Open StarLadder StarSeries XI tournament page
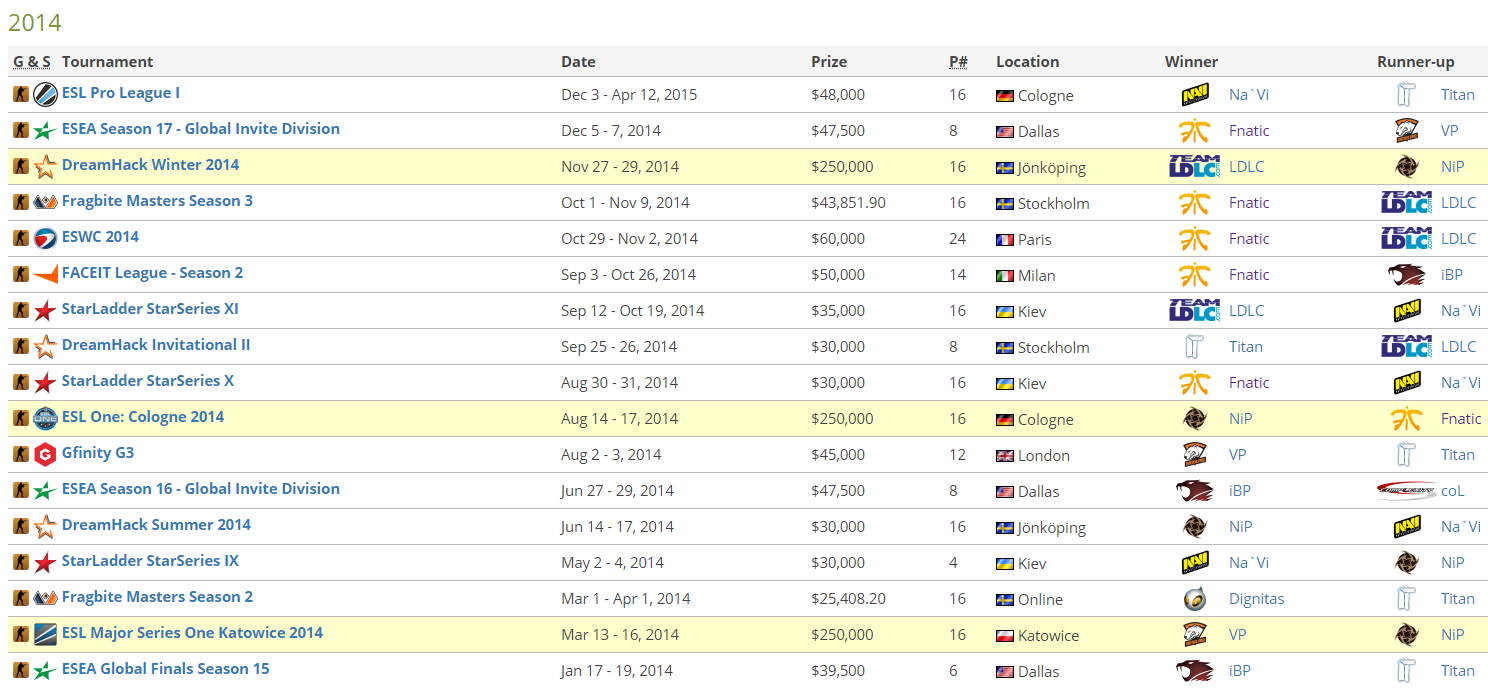This screenshot has height=688, width=1488. click(150, 309)
